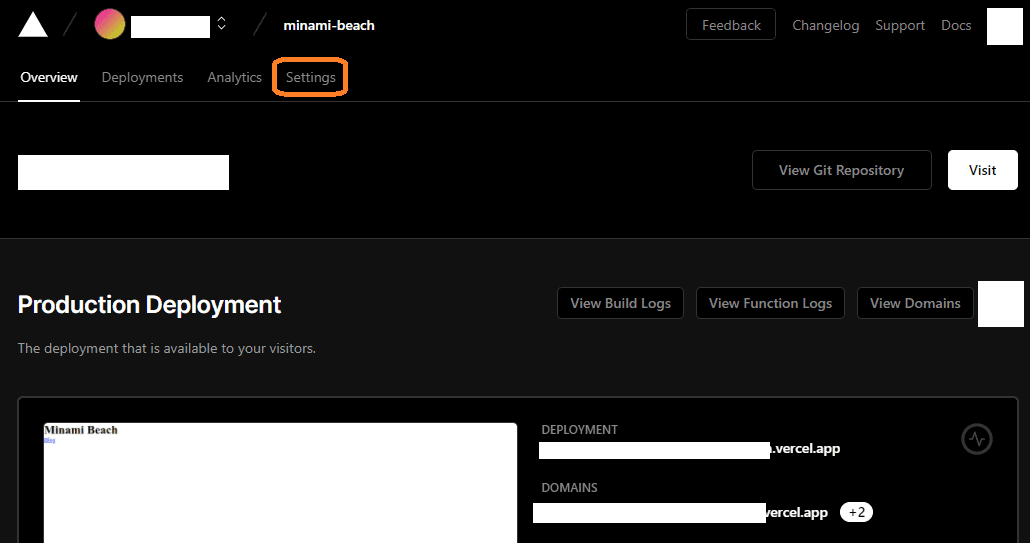Open the Settings tab
Viewport: 1030px width, 543px height.
[x=311, y=77]
